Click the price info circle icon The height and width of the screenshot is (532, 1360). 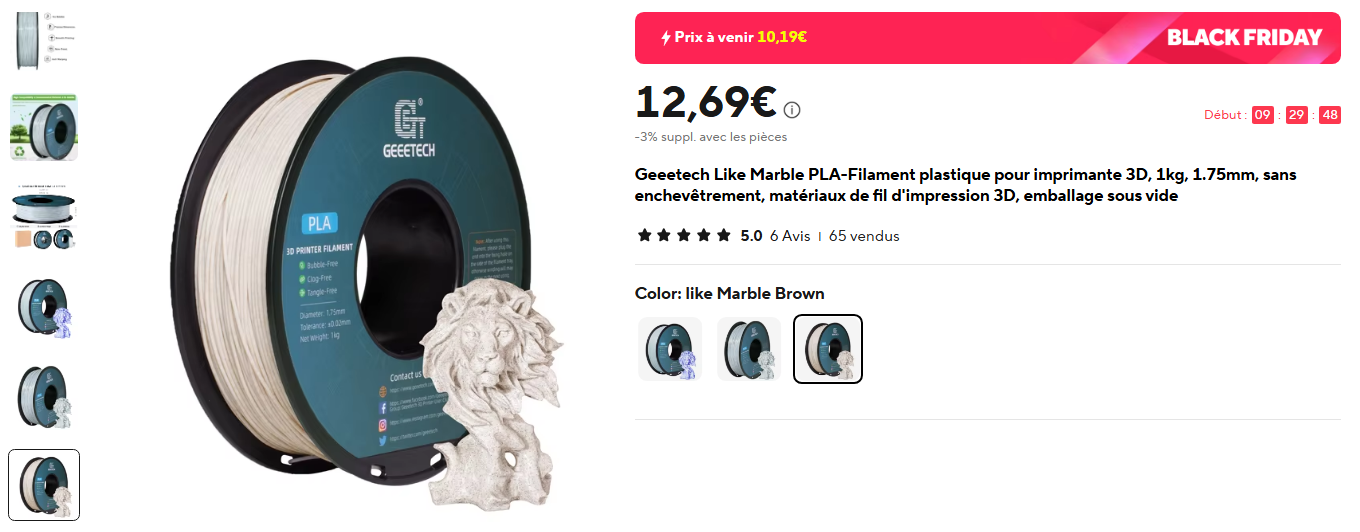(x=792, y=110)
